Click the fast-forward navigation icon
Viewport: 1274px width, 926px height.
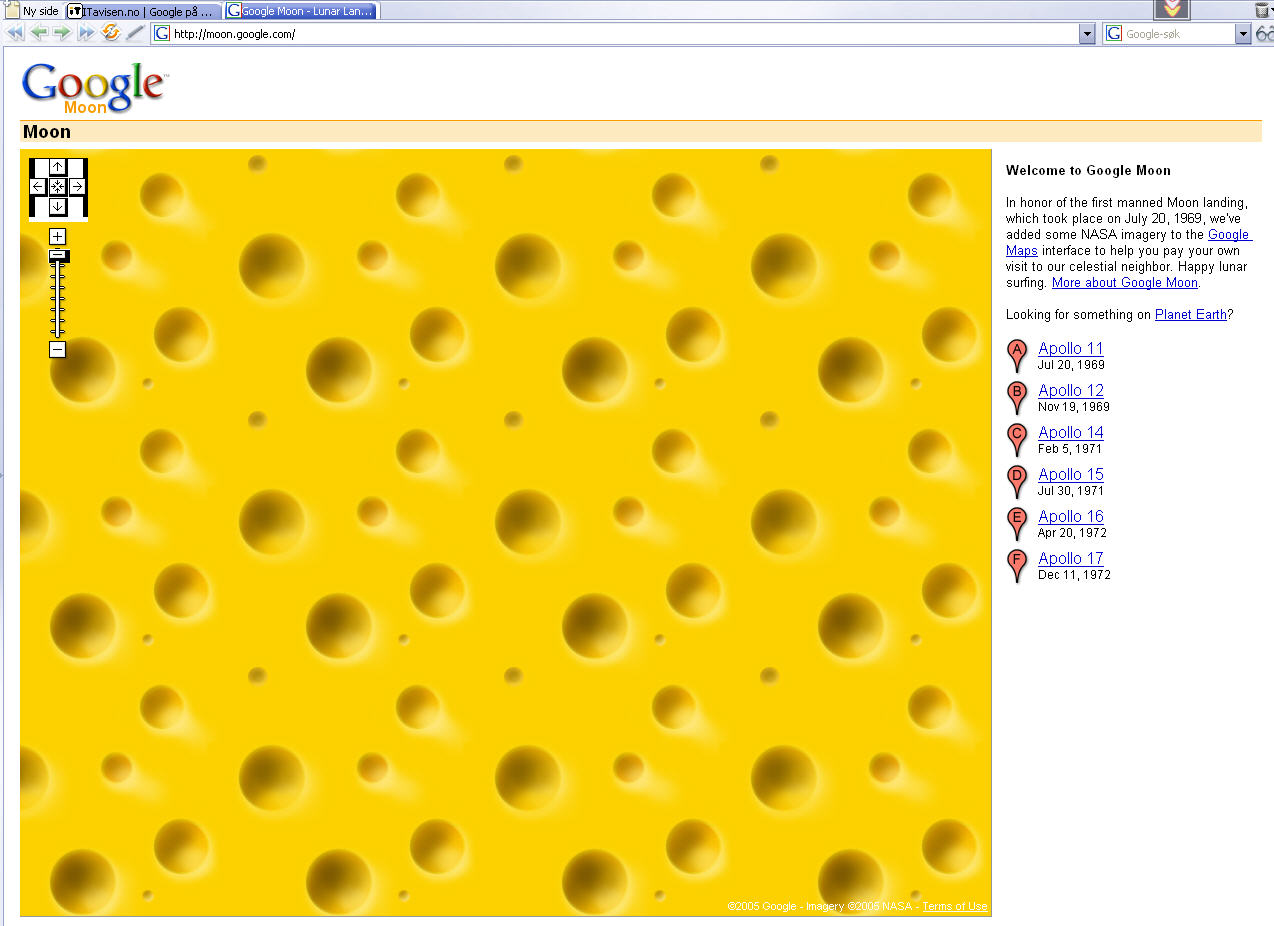pyautogui.click(x=86, y=33)
